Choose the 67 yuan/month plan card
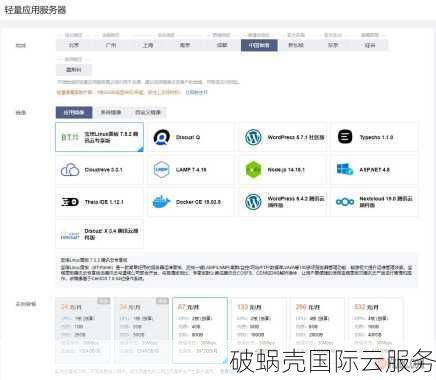This screenshot has width=436, height=380. 200,330
